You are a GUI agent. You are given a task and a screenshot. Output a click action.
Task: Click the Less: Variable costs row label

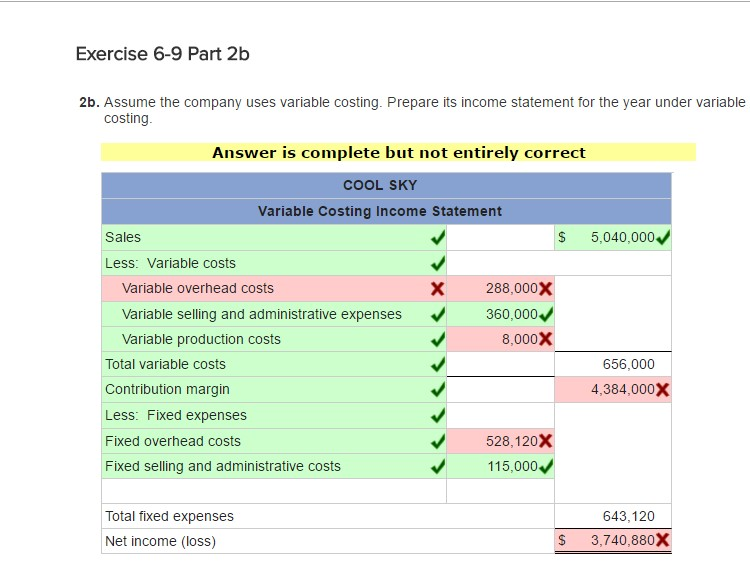pyautogui.click(x=170, y=263)
